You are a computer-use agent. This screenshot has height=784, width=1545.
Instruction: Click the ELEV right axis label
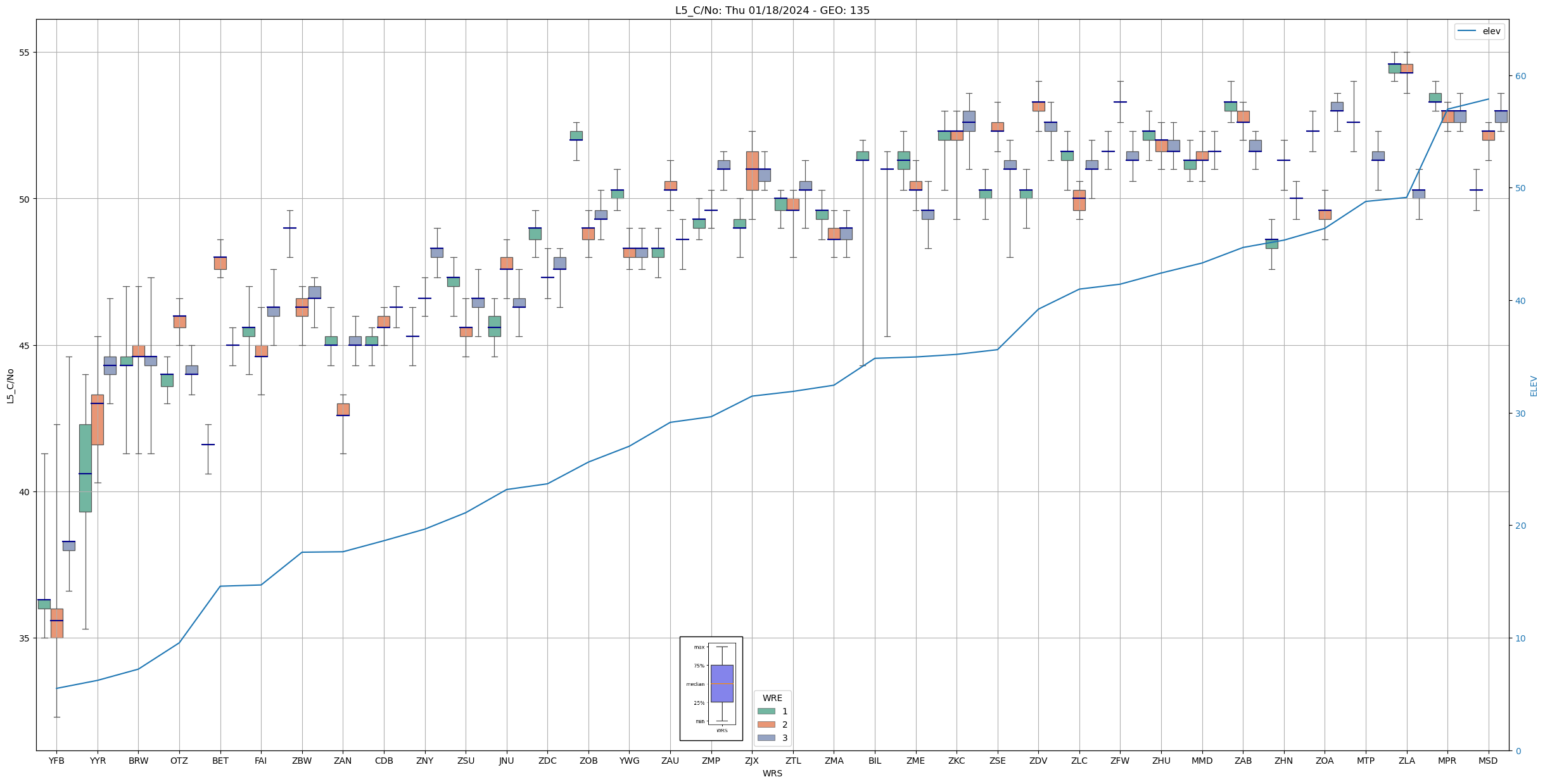[x=1534, y=386]
